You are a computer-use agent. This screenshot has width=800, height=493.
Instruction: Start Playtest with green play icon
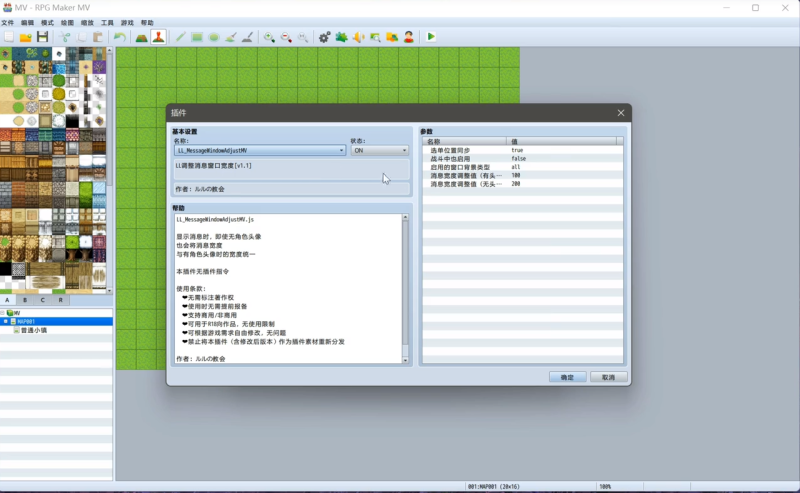(431, 37)
